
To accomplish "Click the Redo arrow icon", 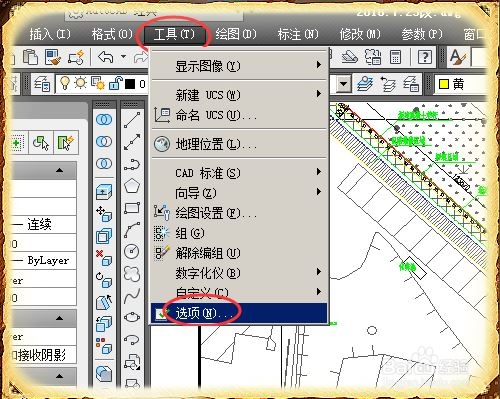I will pyautogui.click(x=140, y=57).
